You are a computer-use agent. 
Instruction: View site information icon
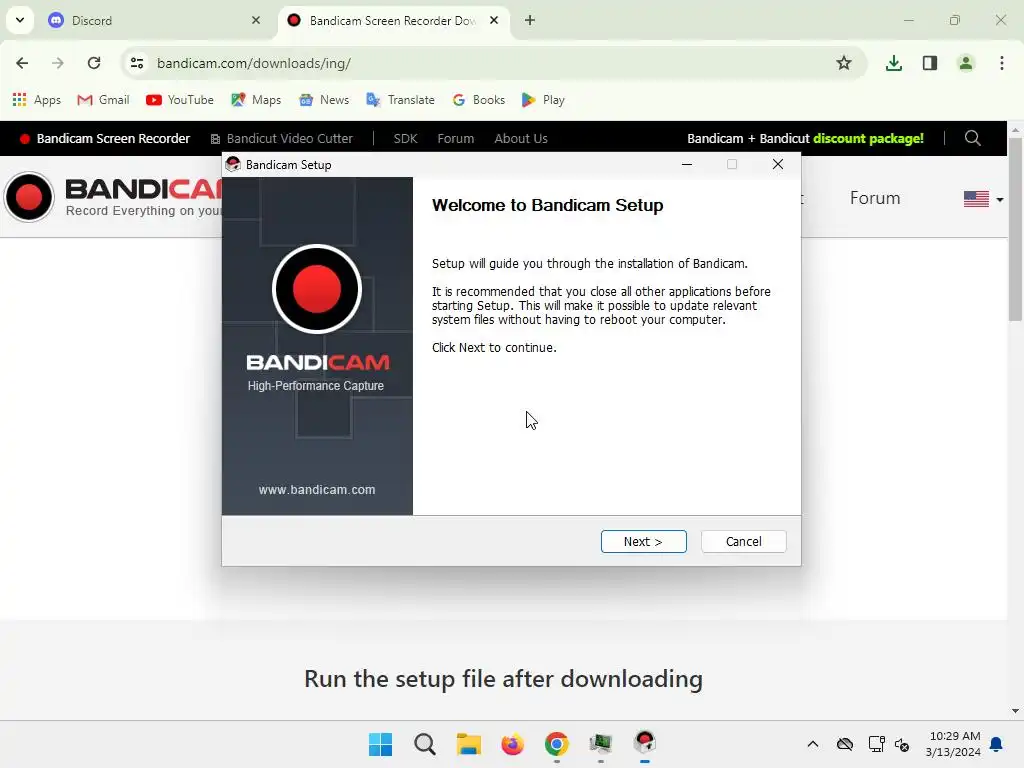(x=137, y=63)
